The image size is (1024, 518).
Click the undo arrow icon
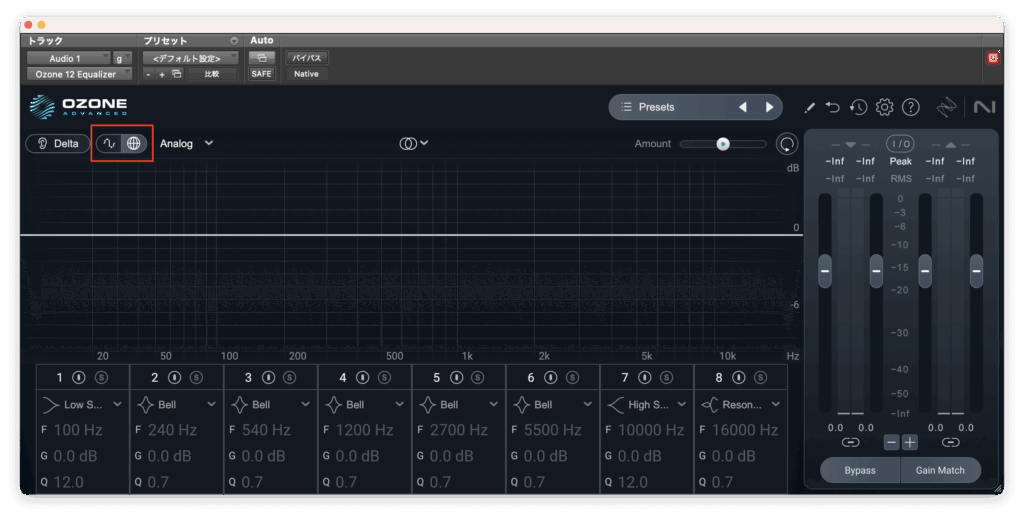[x=833, y=107]
